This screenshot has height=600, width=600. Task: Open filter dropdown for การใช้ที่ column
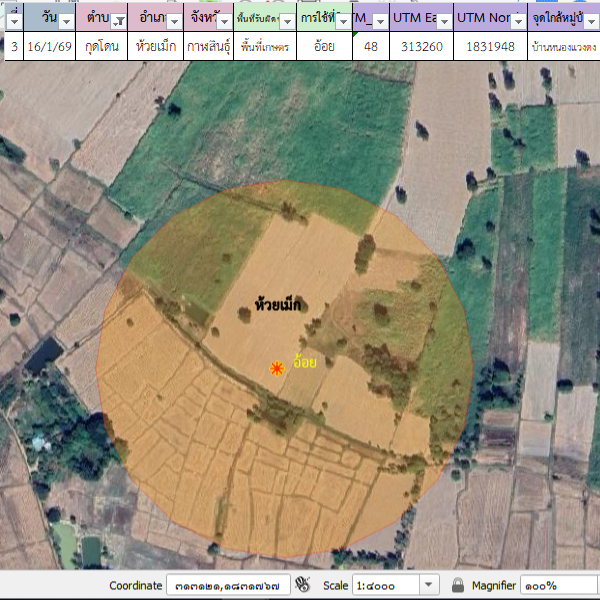[x=342, y=21]
